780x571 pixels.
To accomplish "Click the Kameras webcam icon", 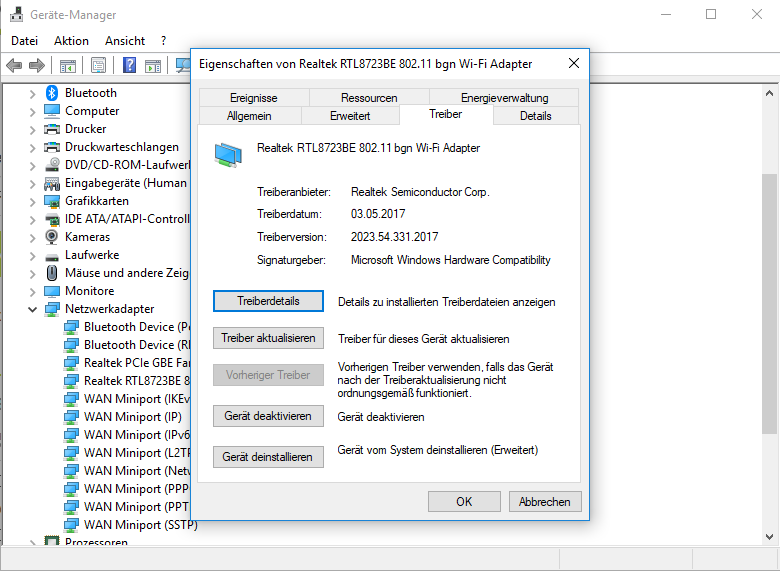I will click(x=53, y=237).
